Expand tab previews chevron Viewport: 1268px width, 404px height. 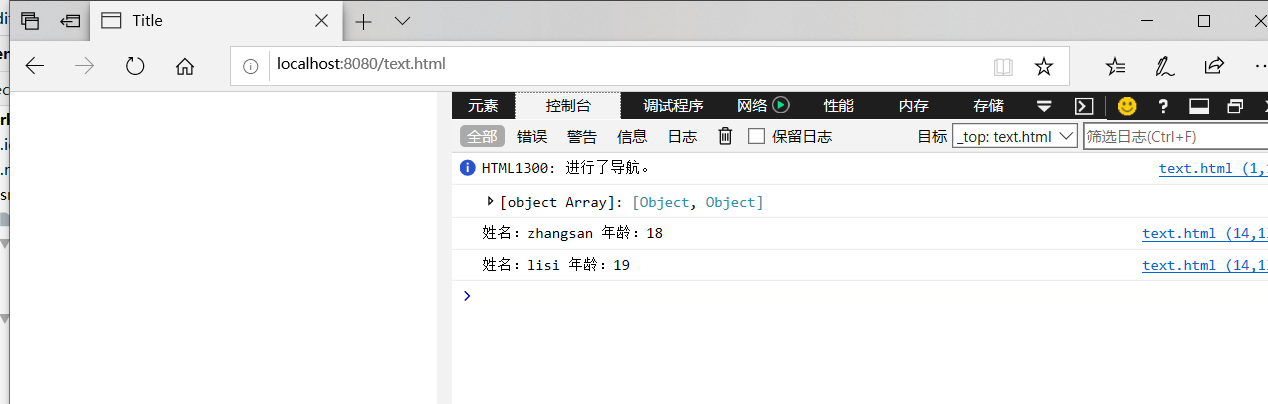[x=402, y=21]
